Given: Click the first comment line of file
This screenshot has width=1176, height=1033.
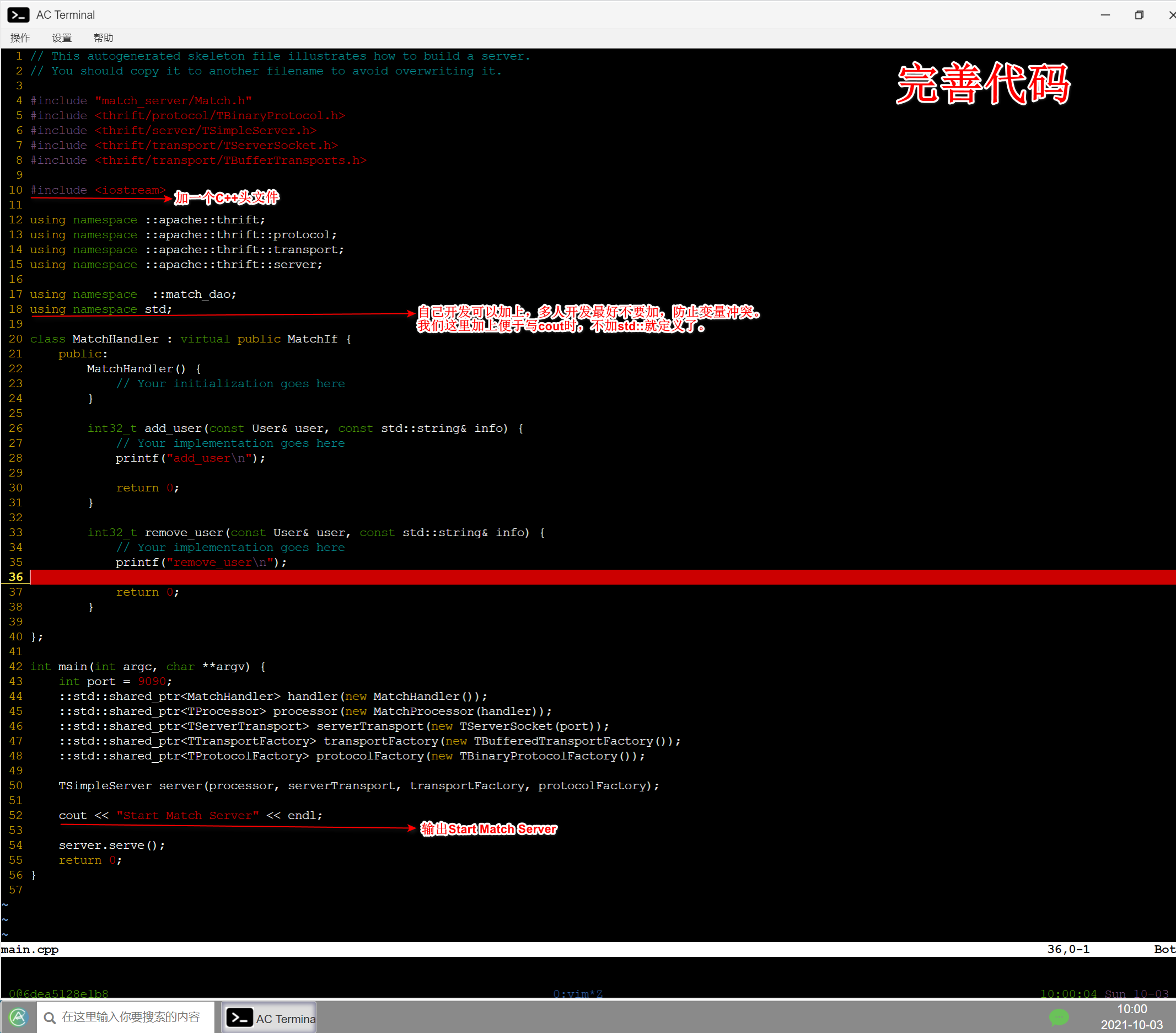Looking at the screenshot, I should [x=281, y=56].
